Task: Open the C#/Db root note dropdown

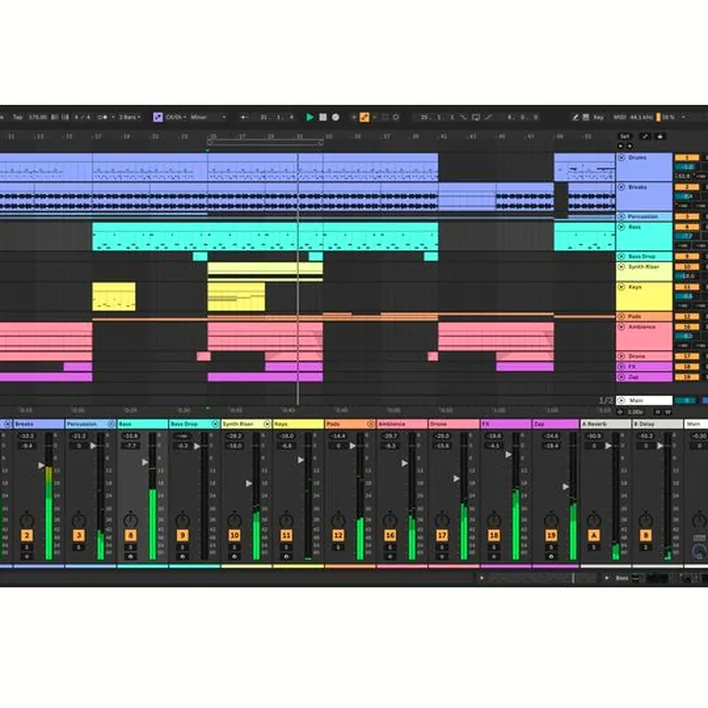Action: tap(176, 117)
